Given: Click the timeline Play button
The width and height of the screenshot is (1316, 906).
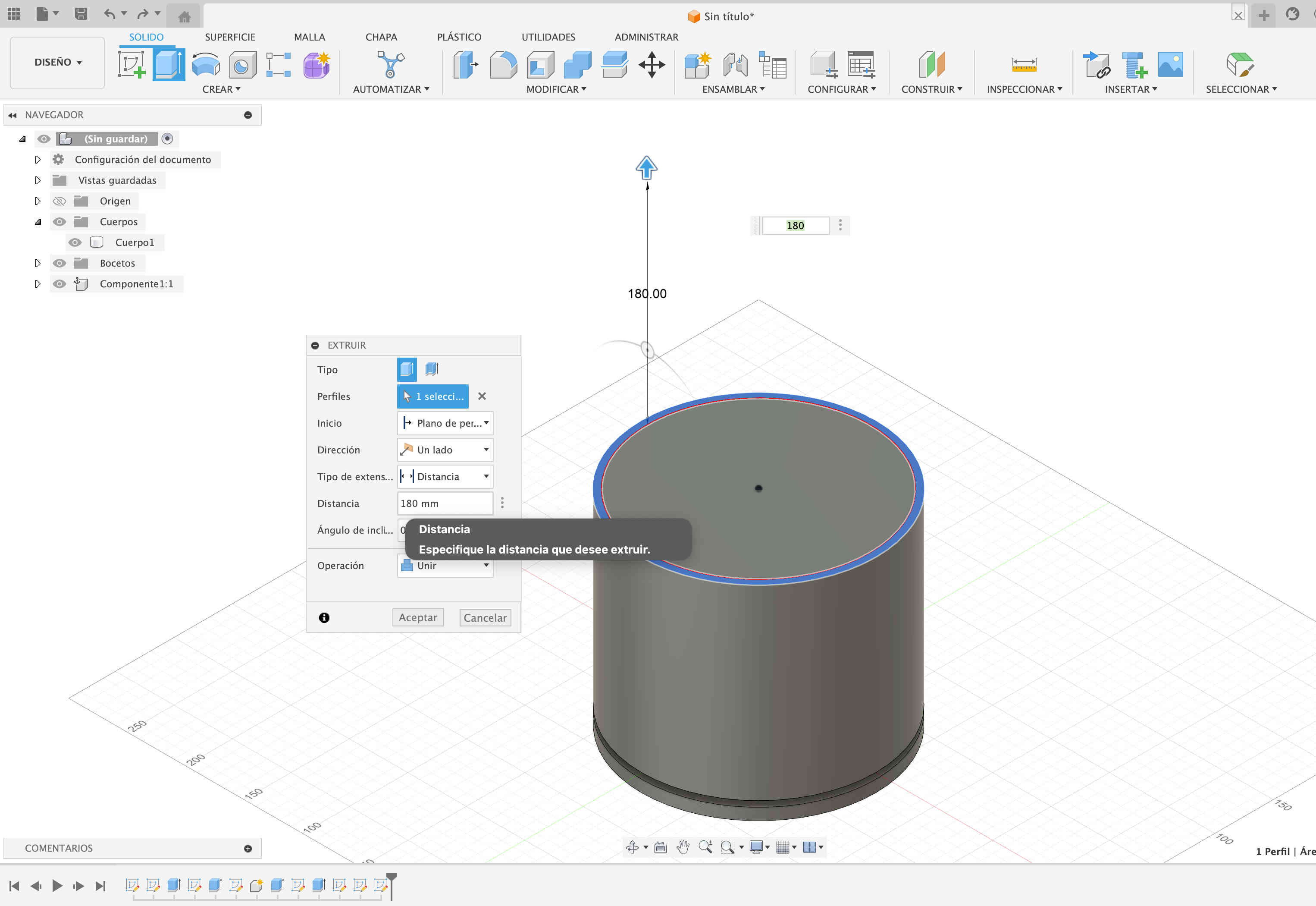Looking at the screenshot, I should (57, 886).
